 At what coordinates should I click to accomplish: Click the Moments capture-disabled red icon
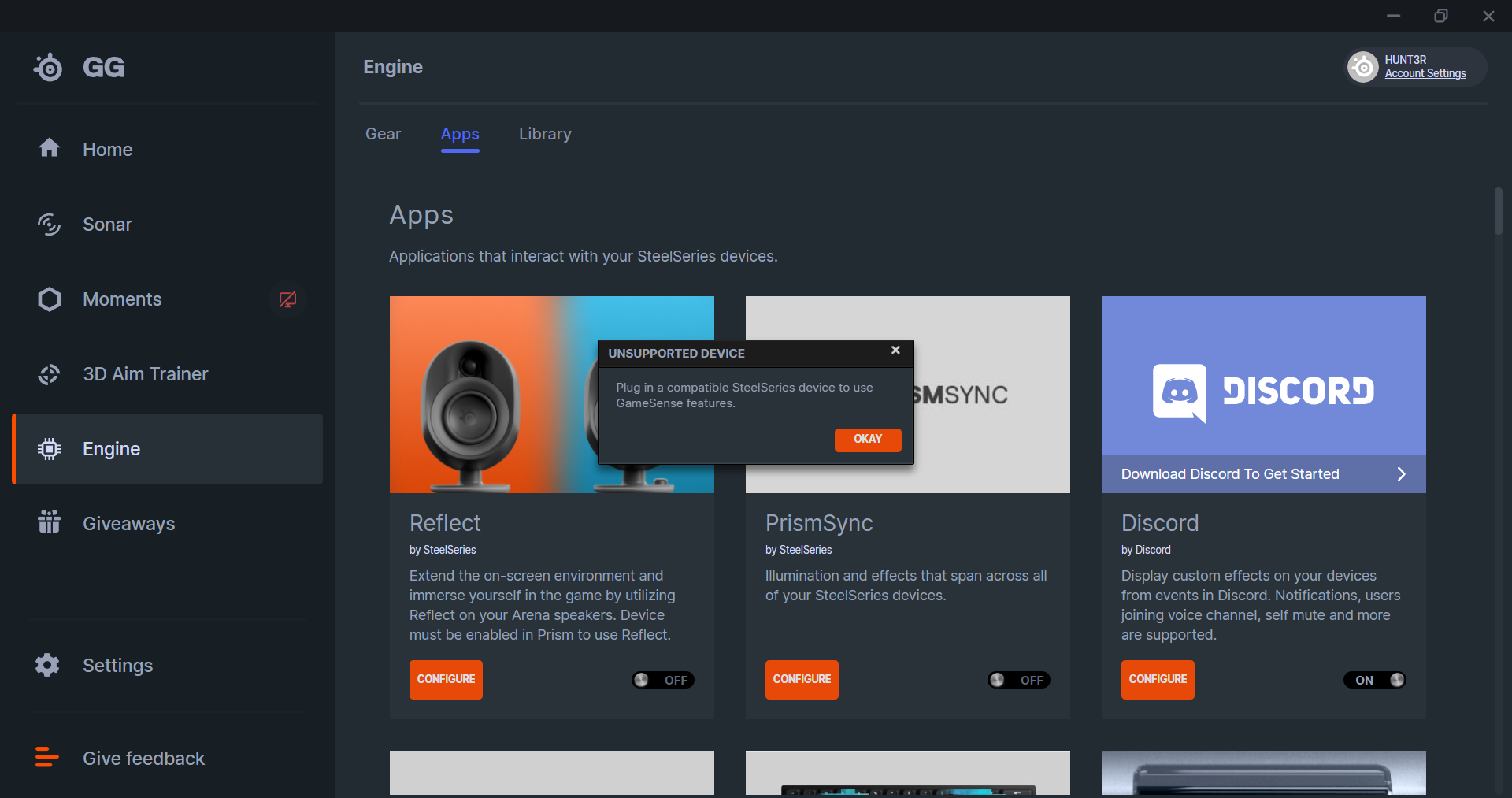pyautogui.click(x=287, y=299)
